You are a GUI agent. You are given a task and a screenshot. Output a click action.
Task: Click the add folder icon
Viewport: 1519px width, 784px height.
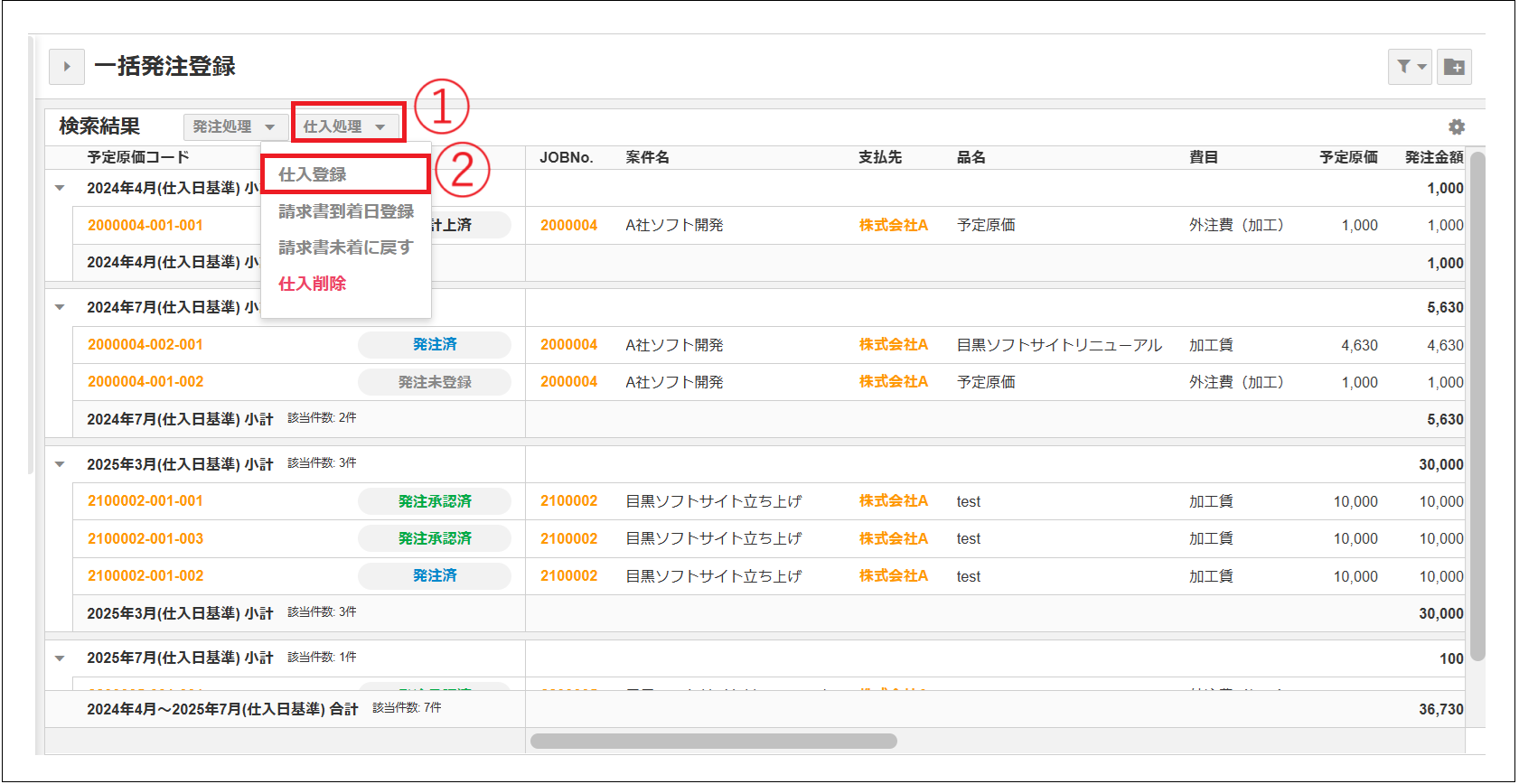tap(1454, 67)
